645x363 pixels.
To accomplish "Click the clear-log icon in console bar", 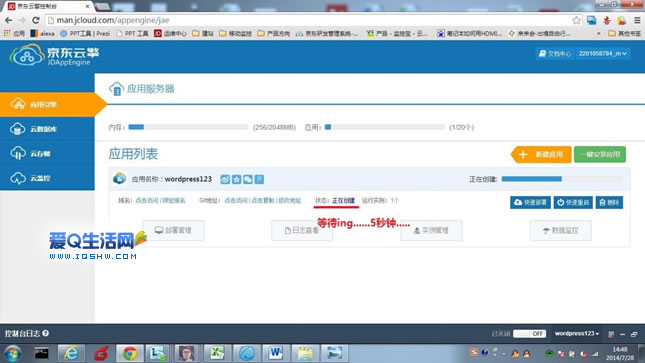I will click(611, 334).
